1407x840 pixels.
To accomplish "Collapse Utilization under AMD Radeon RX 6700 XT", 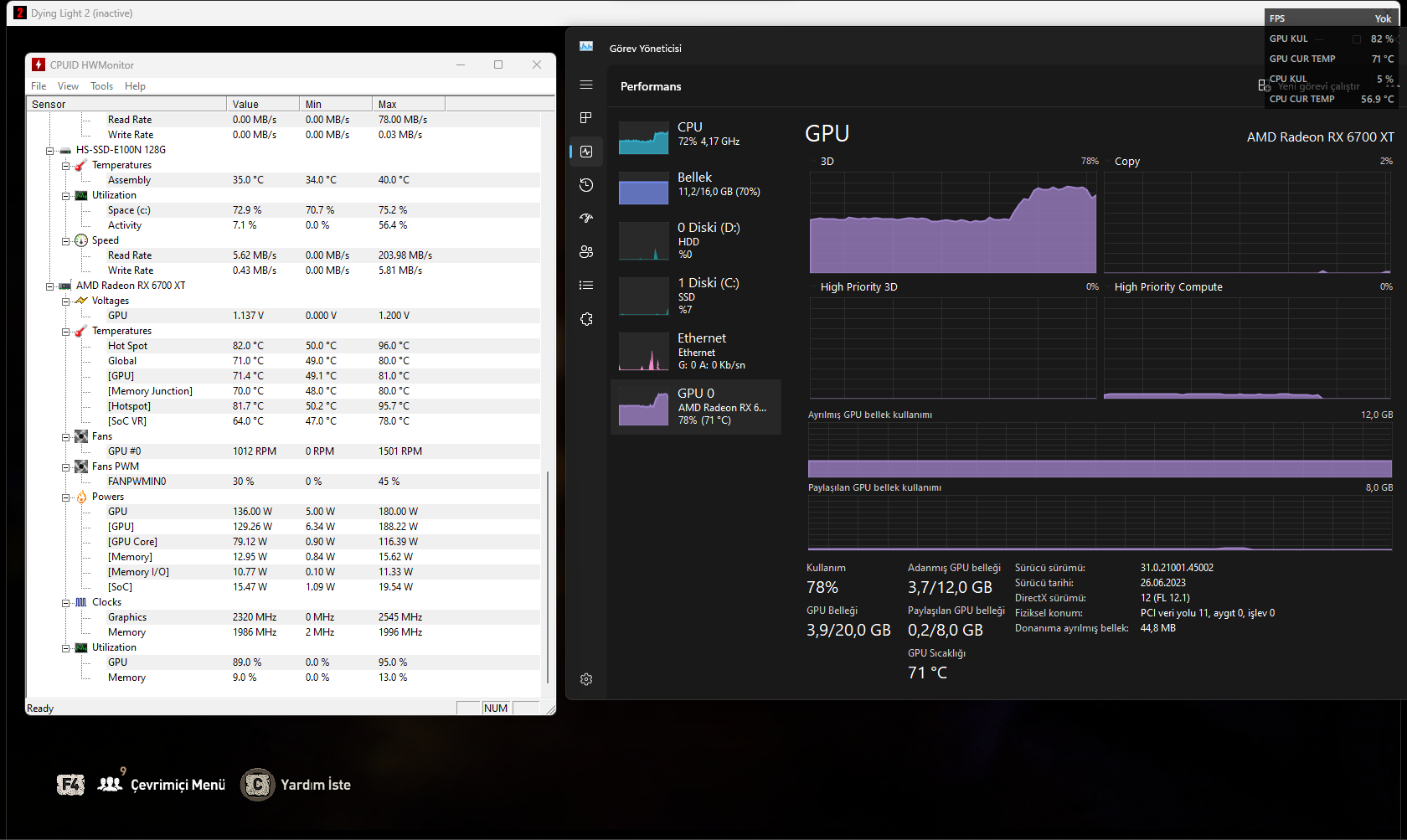I will click(x=65, y=648).
